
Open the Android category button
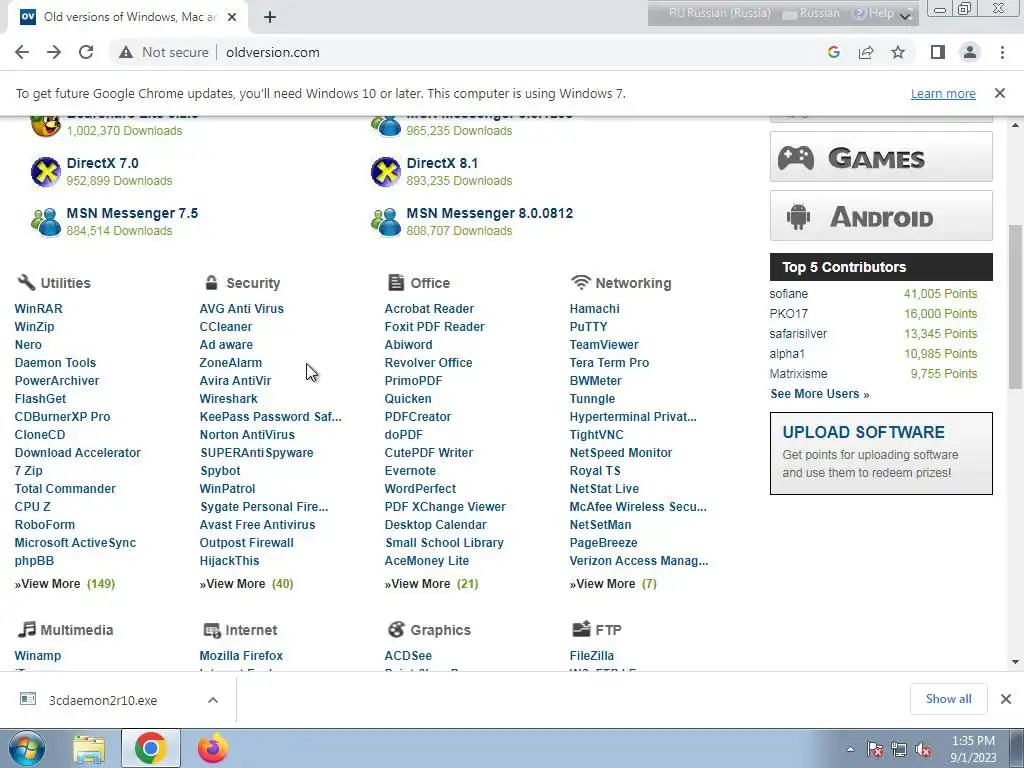(x=881, y=216)
